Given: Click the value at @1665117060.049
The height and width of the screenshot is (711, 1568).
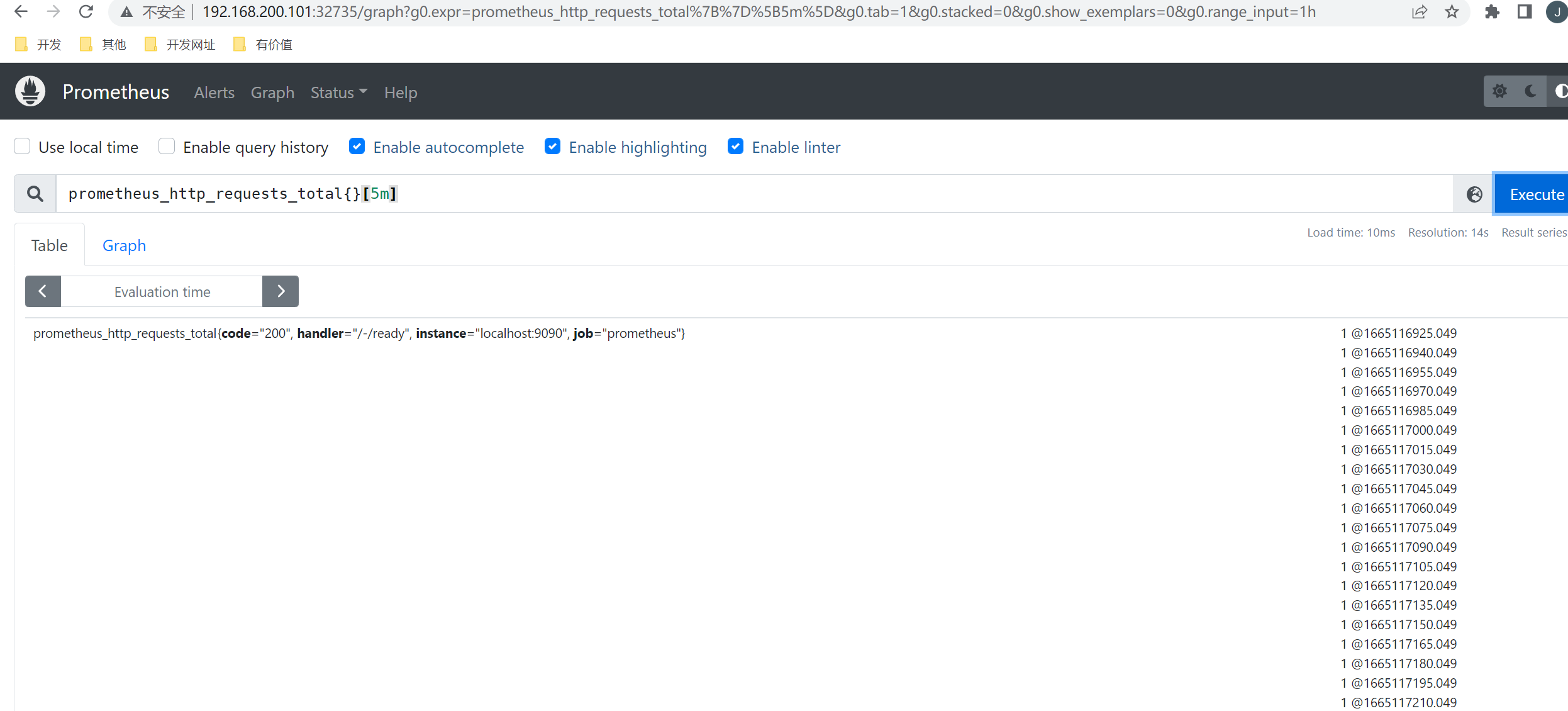Looking at the screenshot, I should click(x=1398, y=508).
